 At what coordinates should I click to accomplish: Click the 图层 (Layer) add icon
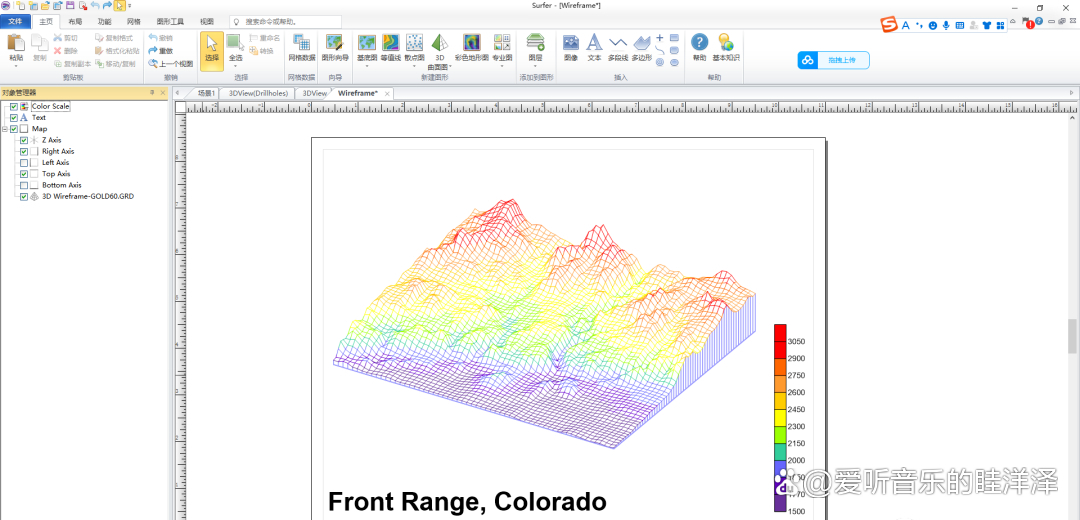[x=535, y=43]
